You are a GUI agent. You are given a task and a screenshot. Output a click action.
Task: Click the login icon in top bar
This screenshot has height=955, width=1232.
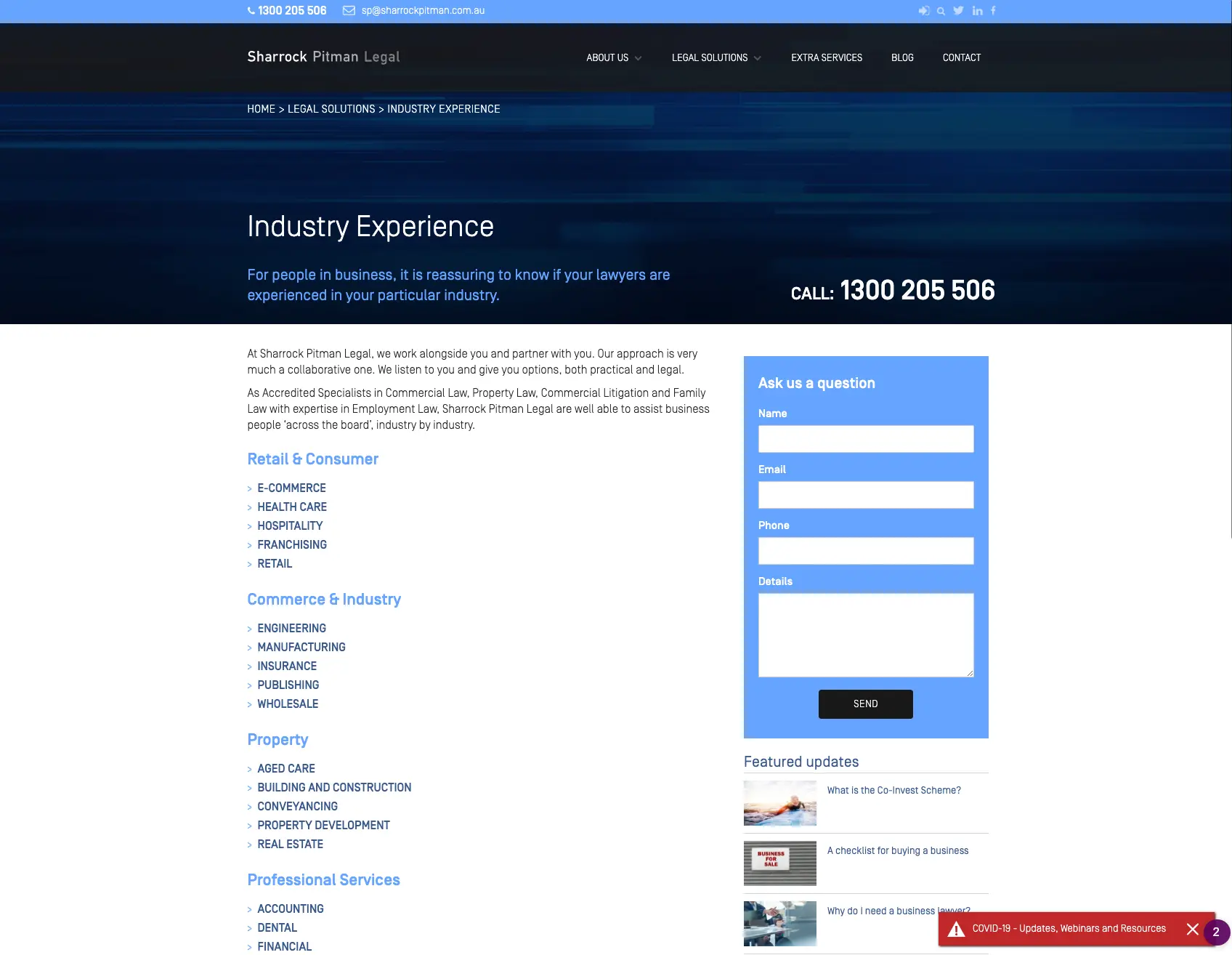click(x=923, y=11)
